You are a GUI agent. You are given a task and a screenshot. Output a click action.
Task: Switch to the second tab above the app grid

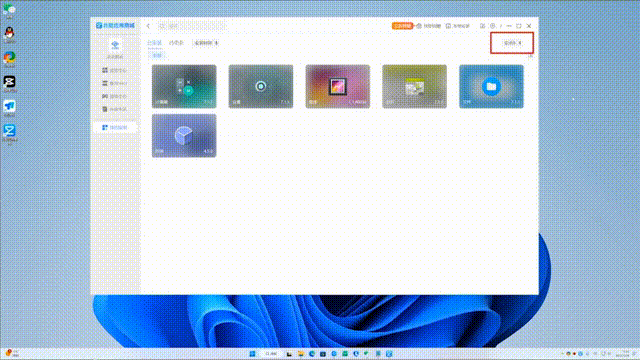coord(176,42)
